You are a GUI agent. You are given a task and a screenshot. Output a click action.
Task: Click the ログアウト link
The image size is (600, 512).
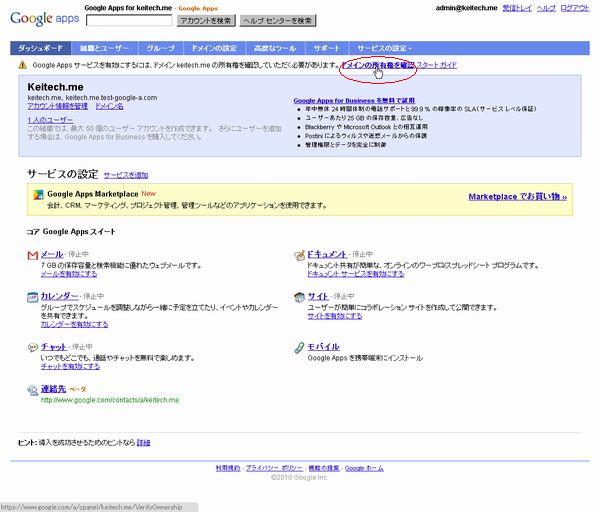[x=575, y=8]
